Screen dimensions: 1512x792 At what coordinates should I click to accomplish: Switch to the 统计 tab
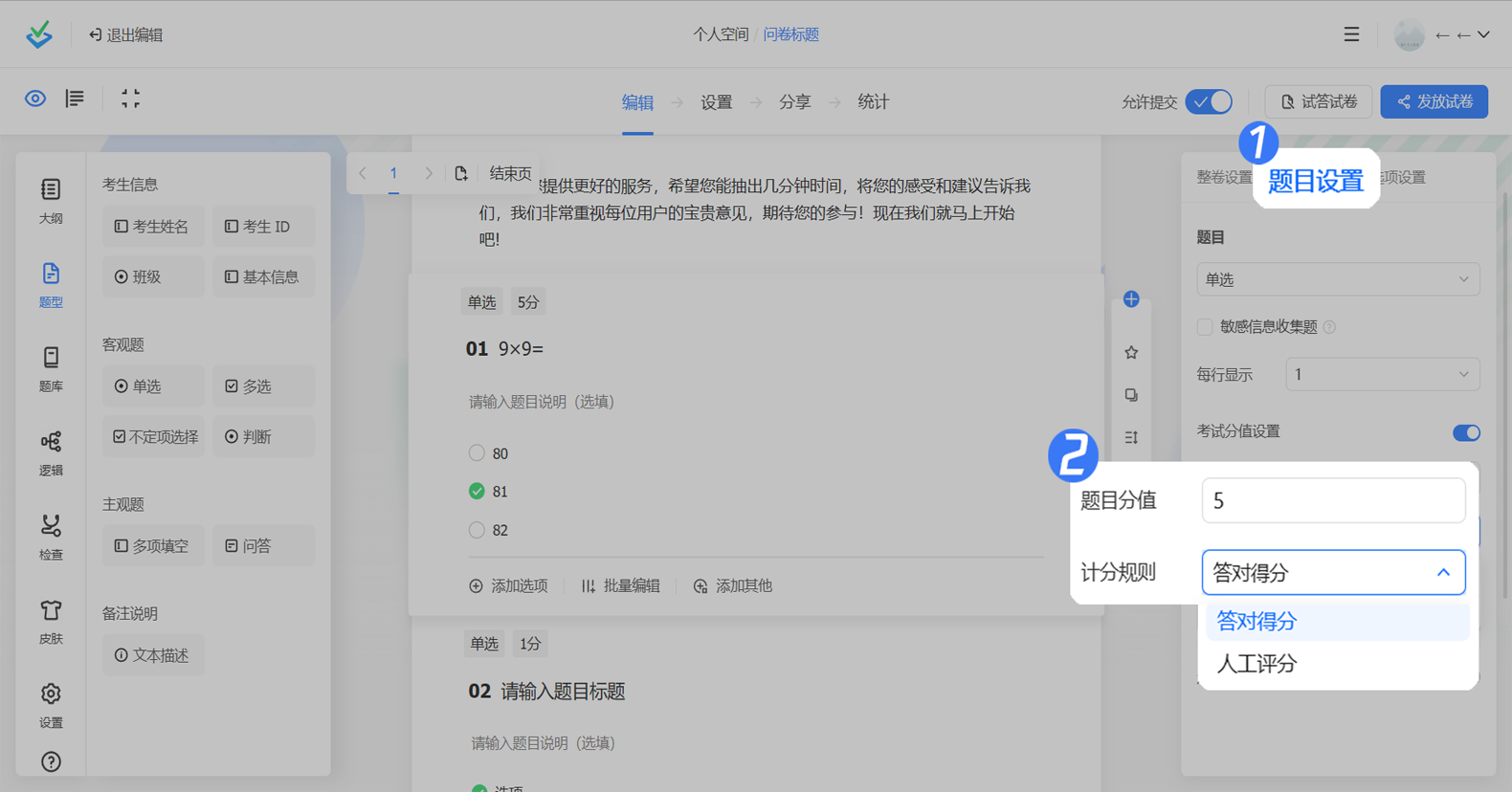click(873, 102)
